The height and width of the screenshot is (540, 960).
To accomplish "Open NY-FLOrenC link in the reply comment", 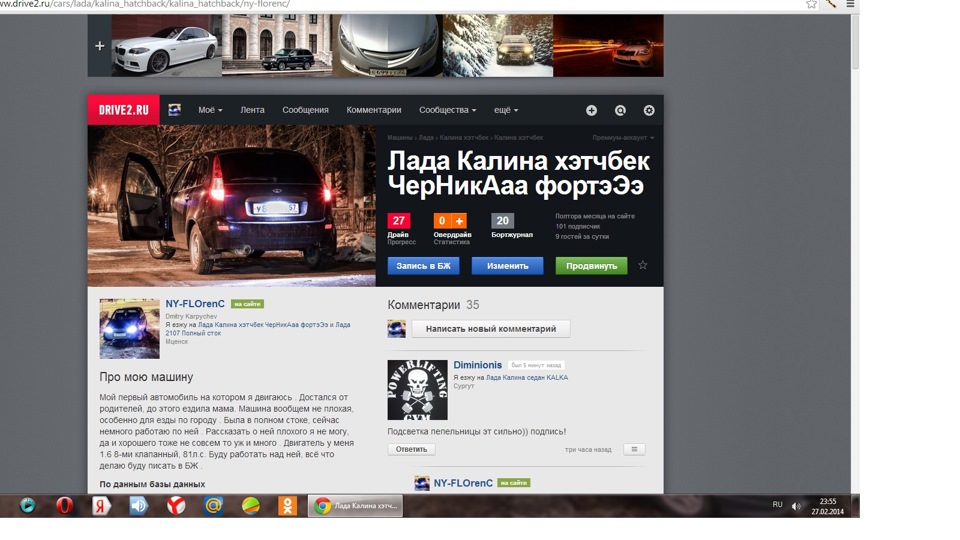I will (463, 483).
